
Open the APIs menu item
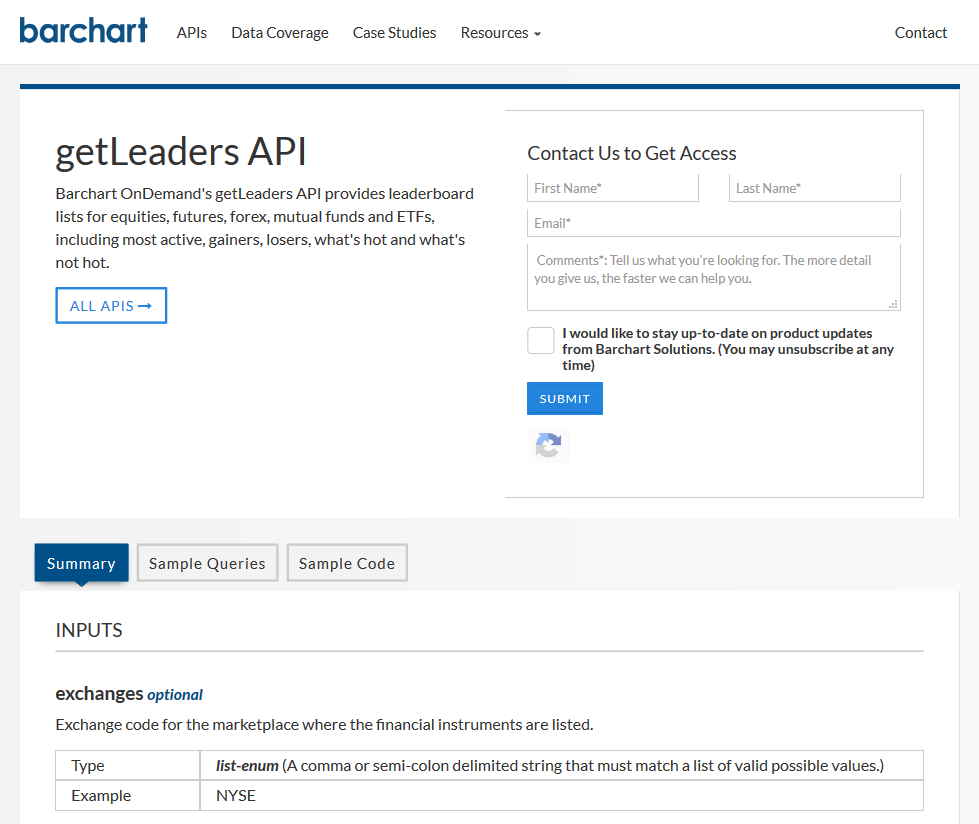(192, 32)
